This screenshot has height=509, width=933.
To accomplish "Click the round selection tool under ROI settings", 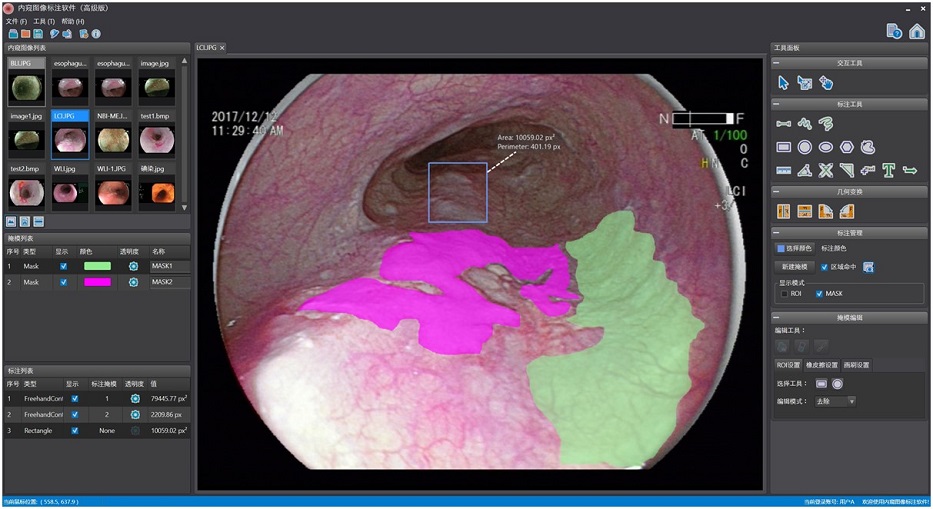I will (837, 384).
